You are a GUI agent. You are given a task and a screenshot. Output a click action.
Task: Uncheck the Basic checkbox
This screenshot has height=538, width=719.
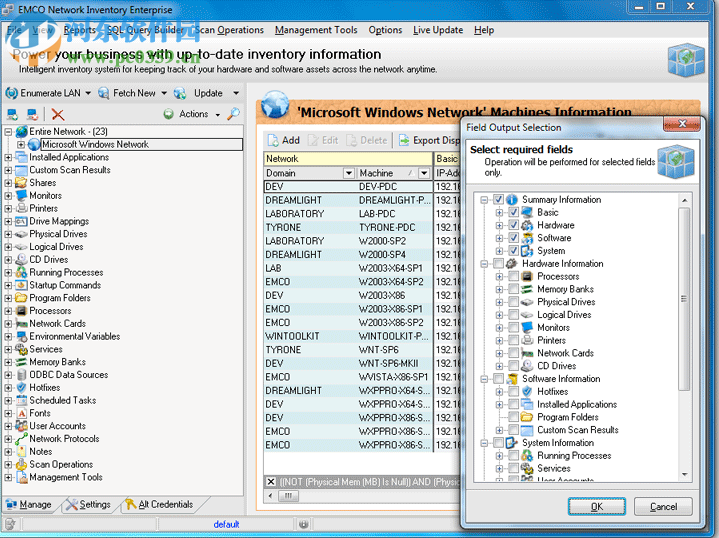[514, 212]
